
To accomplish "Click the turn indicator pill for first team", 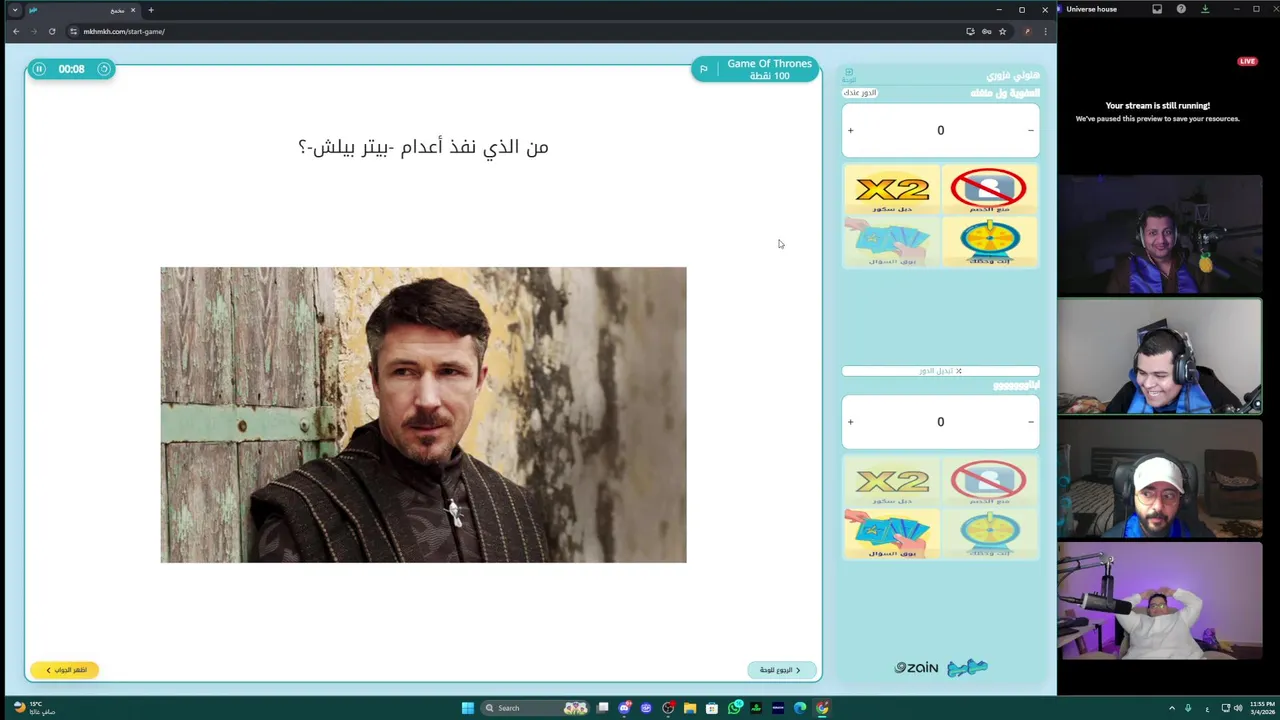I will pos(860,93).
